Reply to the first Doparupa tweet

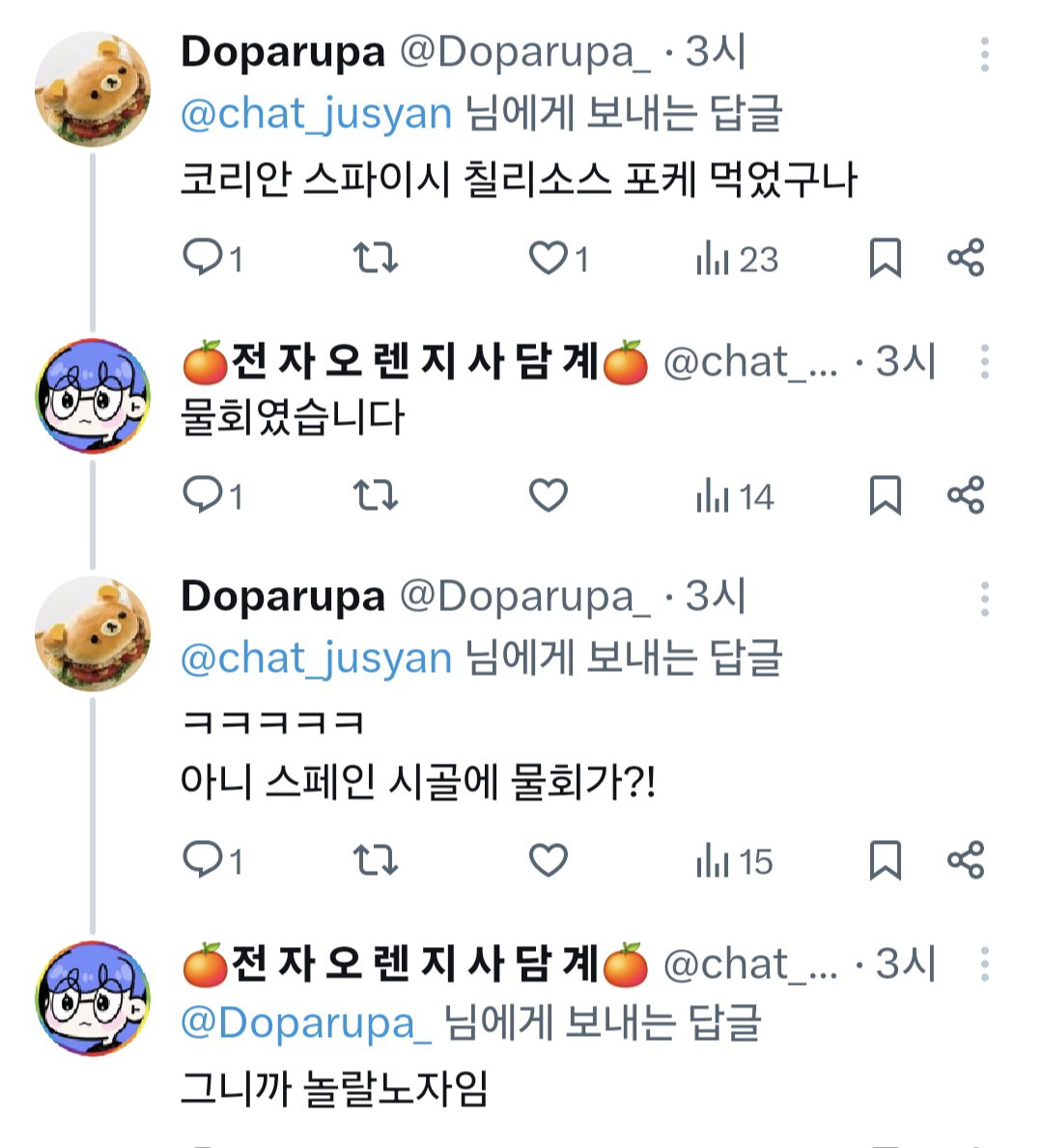coord(212,258)
